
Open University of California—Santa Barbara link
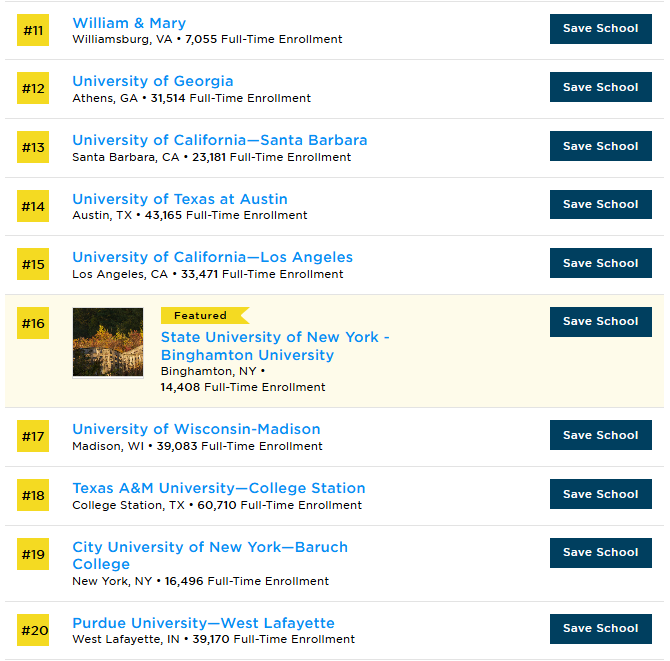pyautogui.click(x=220, y=140)
